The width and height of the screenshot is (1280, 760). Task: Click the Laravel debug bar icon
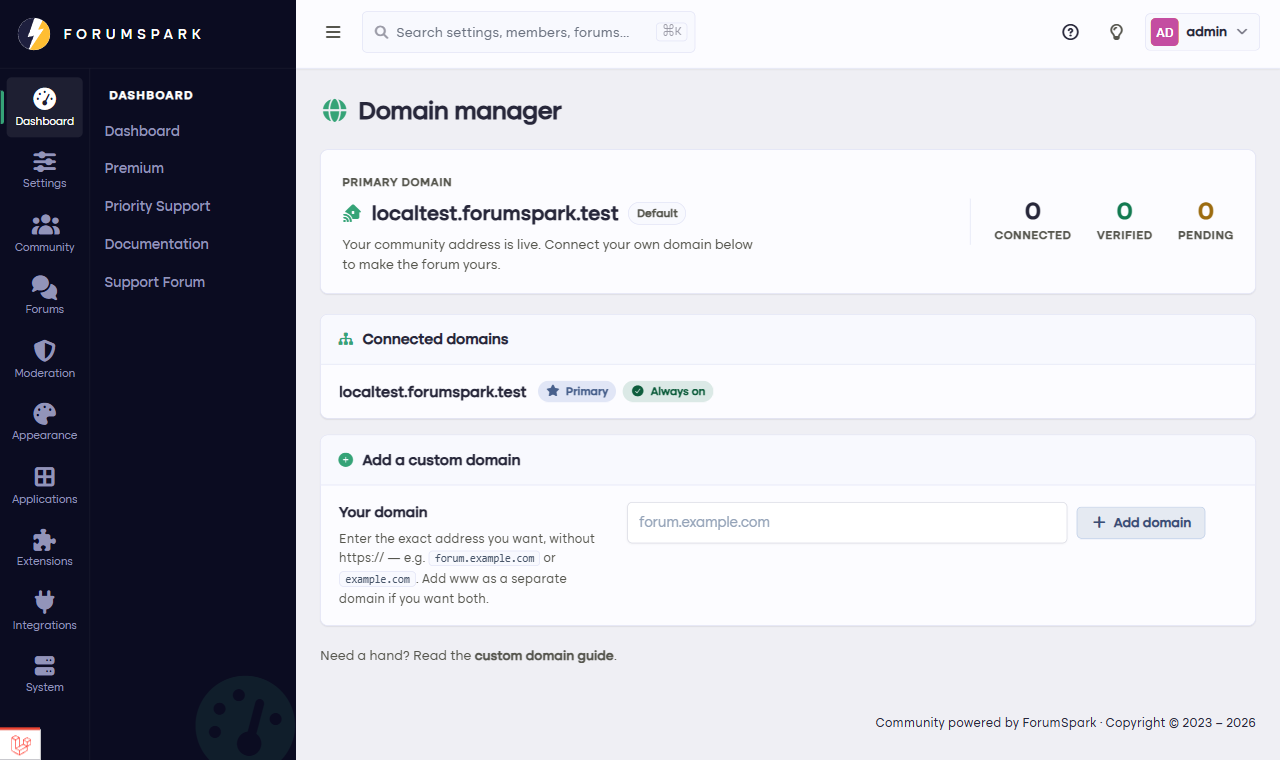[x=21, y=744]
